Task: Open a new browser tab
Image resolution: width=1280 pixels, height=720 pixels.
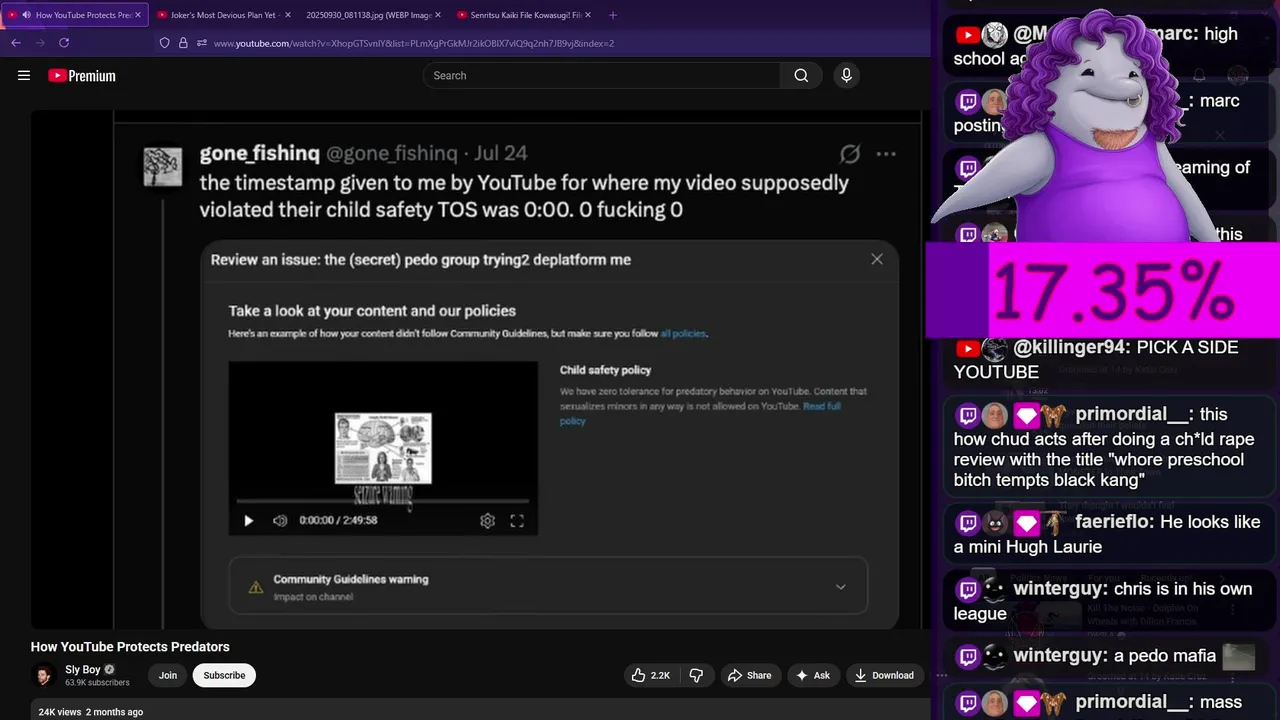Action: click(613, 15)
